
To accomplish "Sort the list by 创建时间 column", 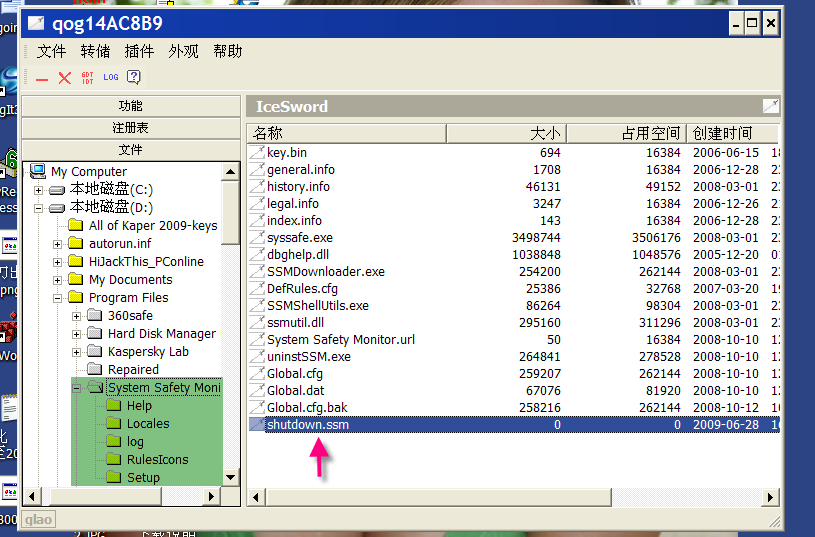I will [x=733, y=134].
